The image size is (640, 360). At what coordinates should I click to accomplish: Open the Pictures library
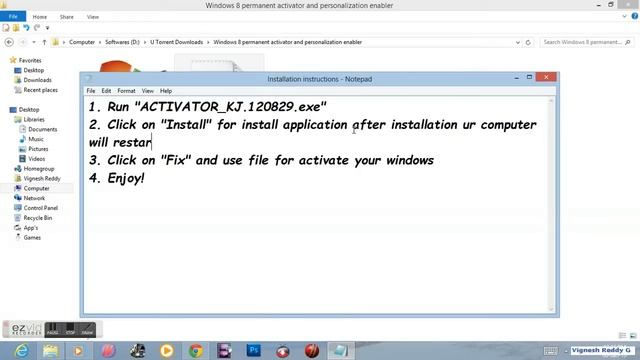tap(38, 149)
